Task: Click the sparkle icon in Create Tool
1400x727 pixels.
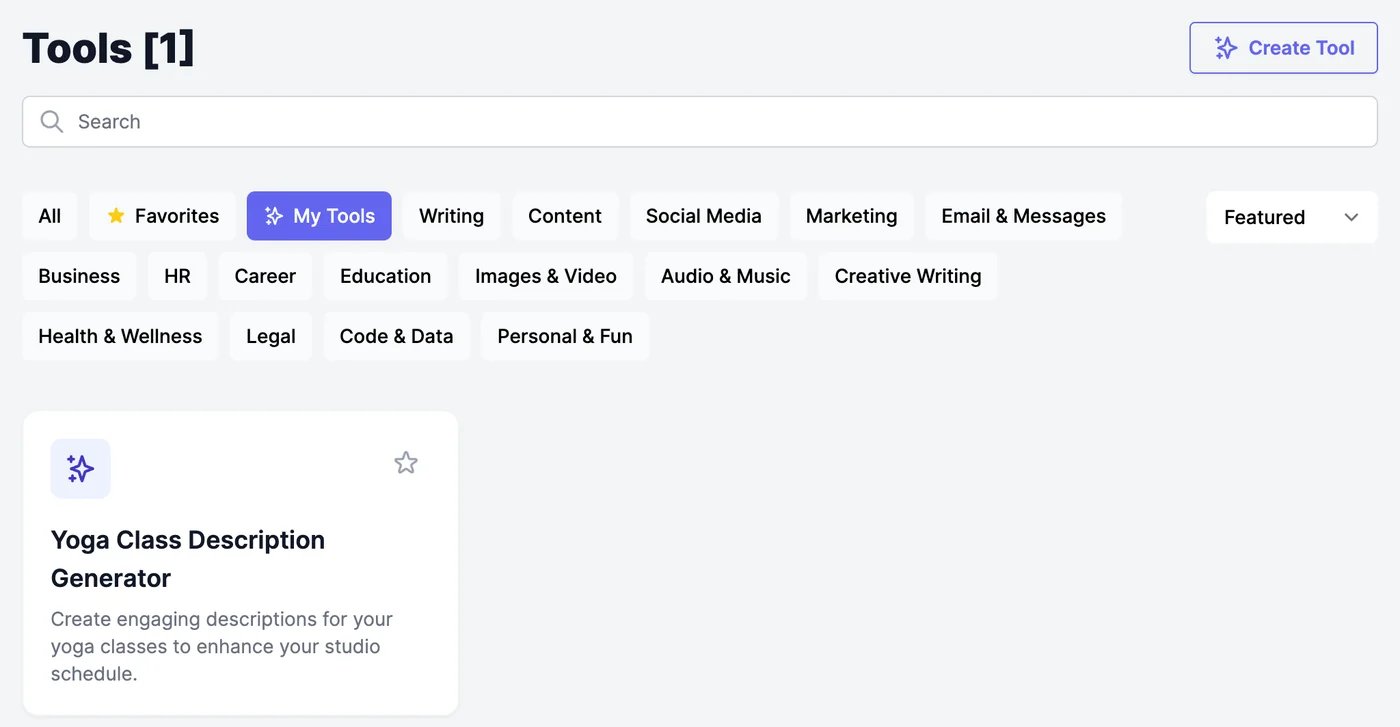Action: (x=1226, y=48)
